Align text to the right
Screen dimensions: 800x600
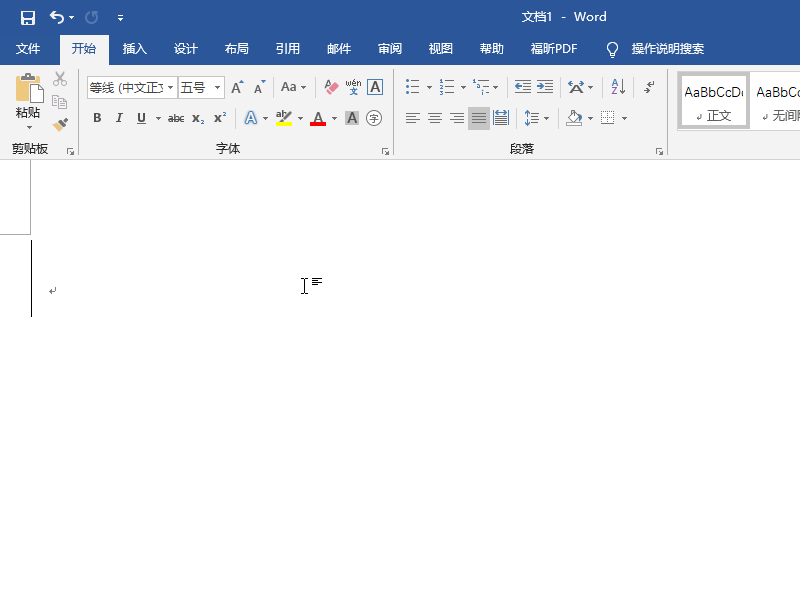pyautogui.click(x=457, y=118)
